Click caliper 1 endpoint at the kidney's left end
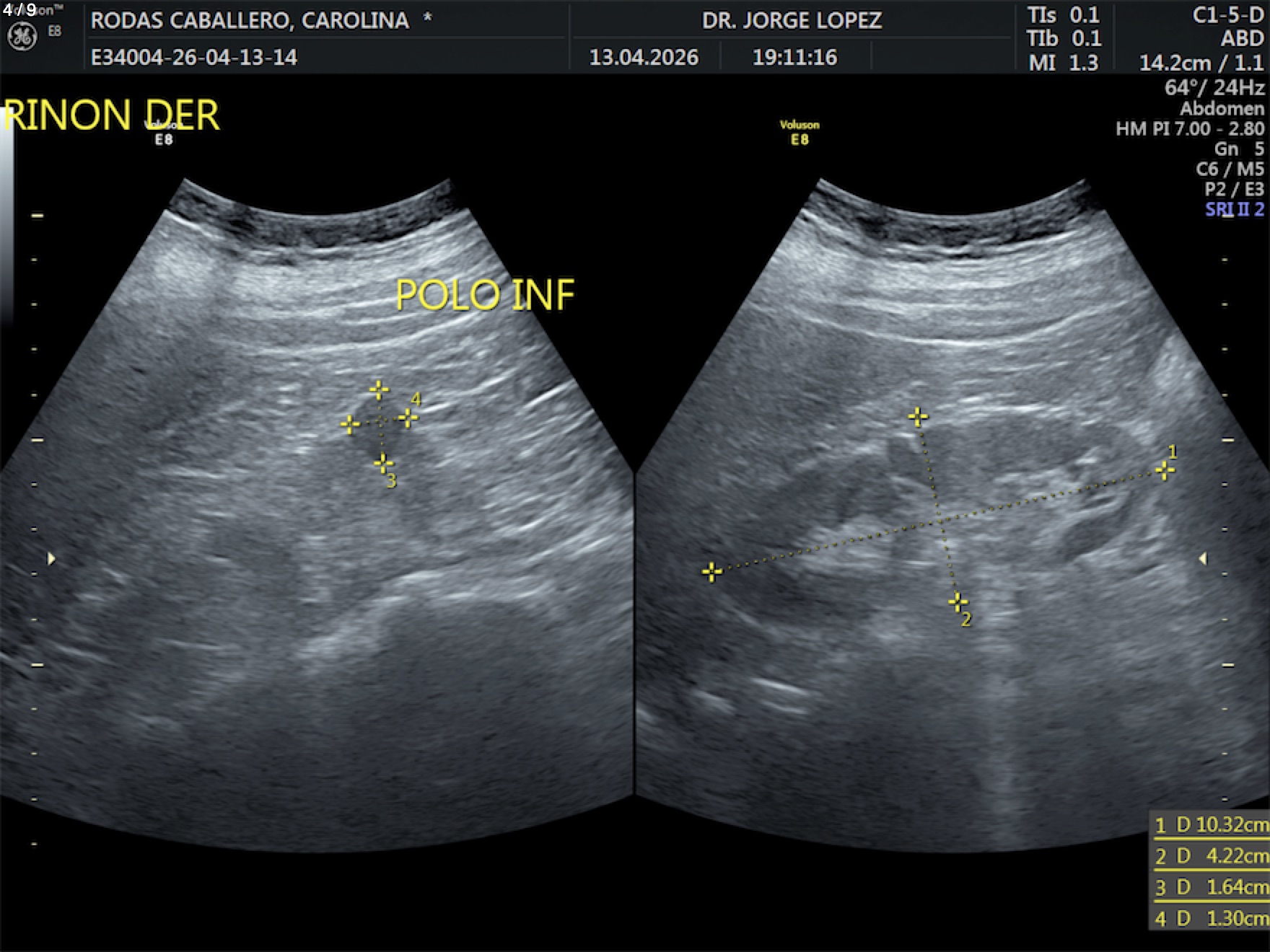 [711, 572]
